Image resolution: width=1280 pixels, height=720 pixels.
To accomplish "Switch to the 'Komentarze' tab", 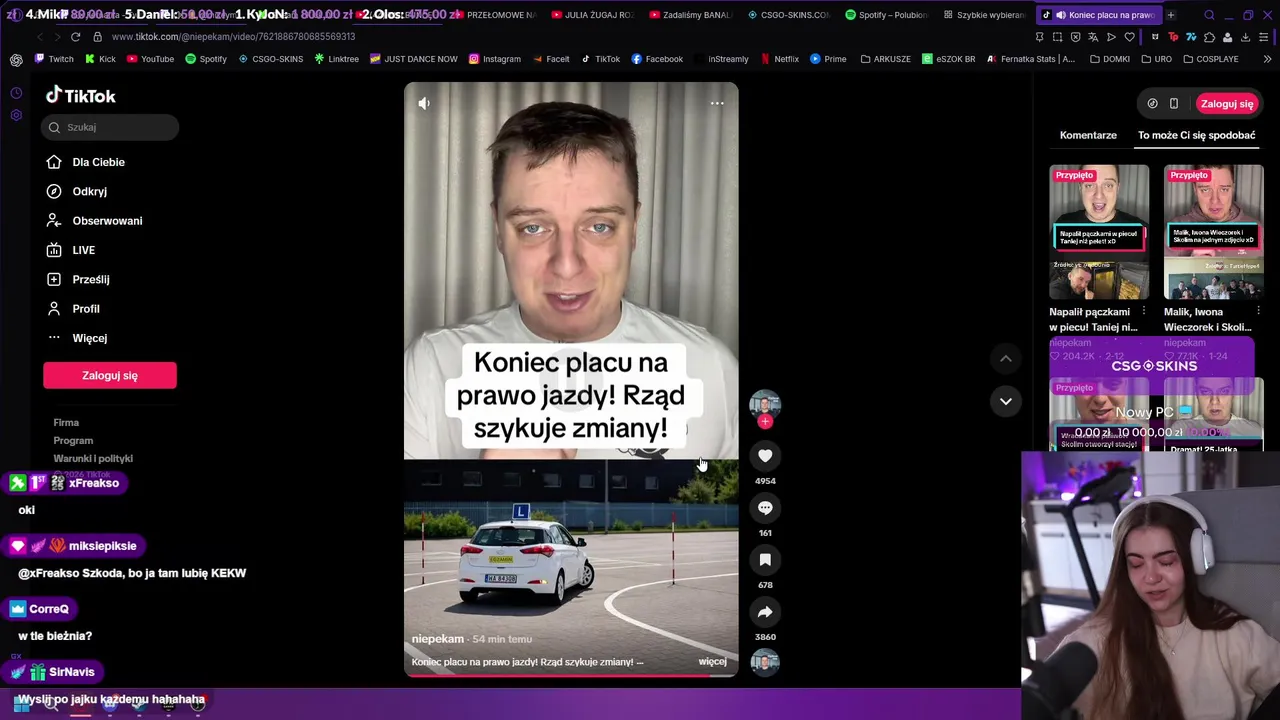I will coord(1088,135).
